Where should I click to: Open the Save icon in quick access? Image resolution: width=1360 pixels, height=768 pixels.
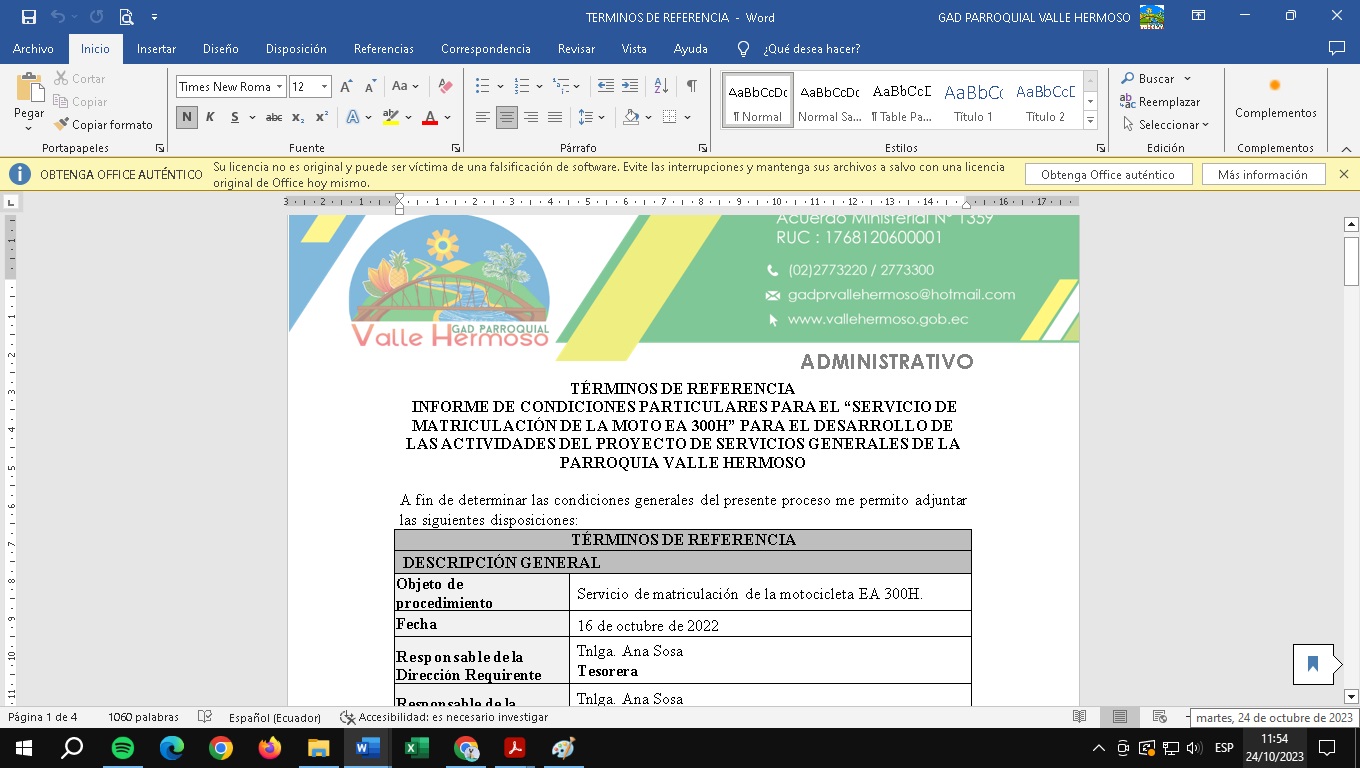[29, 17]
